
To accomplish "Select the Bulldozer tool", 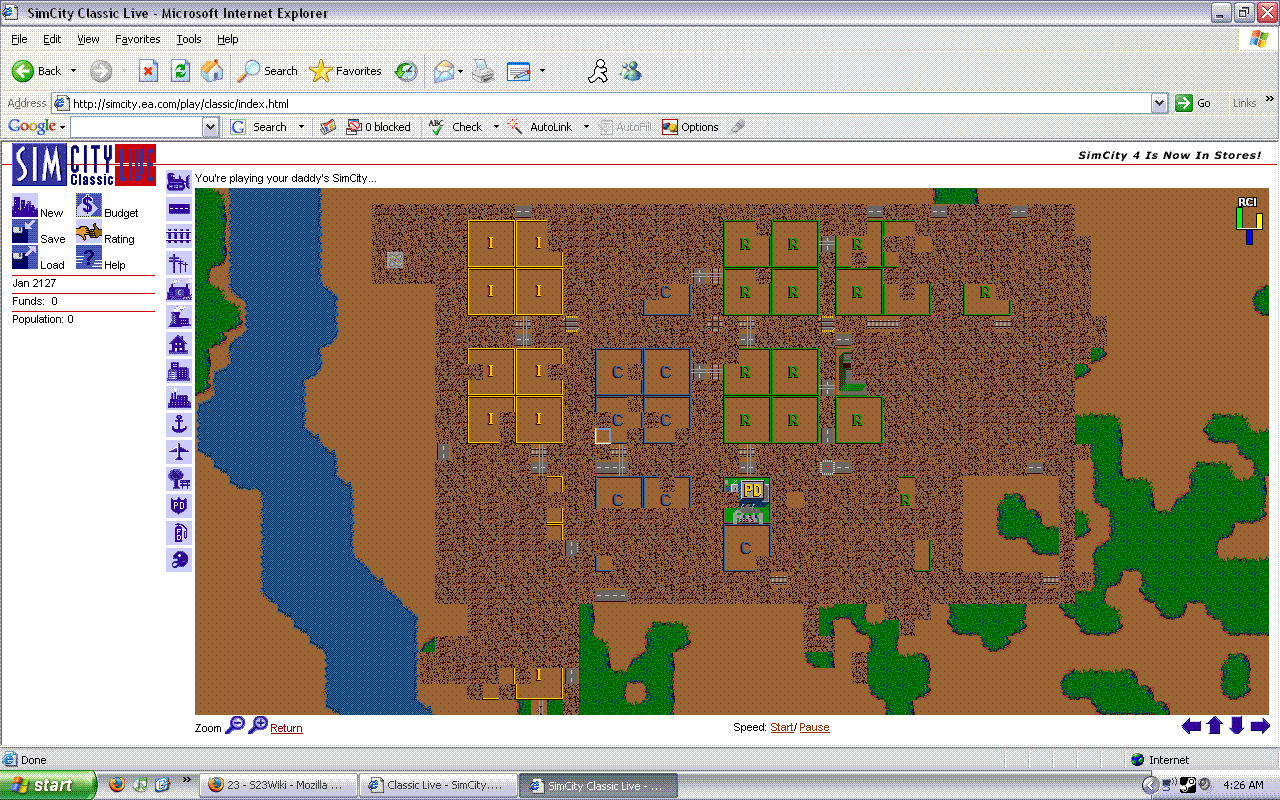I will tap(179, 182).
